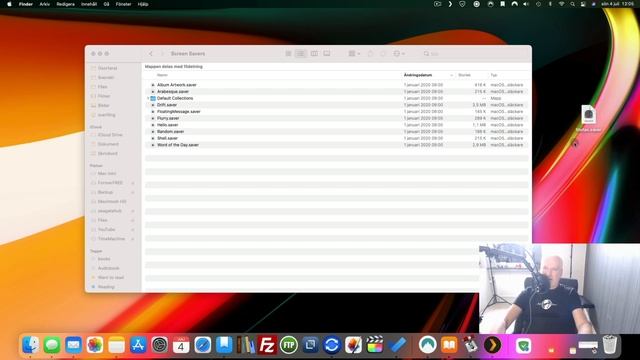The image size is (640, 360).
Task: Click the Spotlight search icon in menu bar
Action: pyautogui.click(x=573, y=4)
